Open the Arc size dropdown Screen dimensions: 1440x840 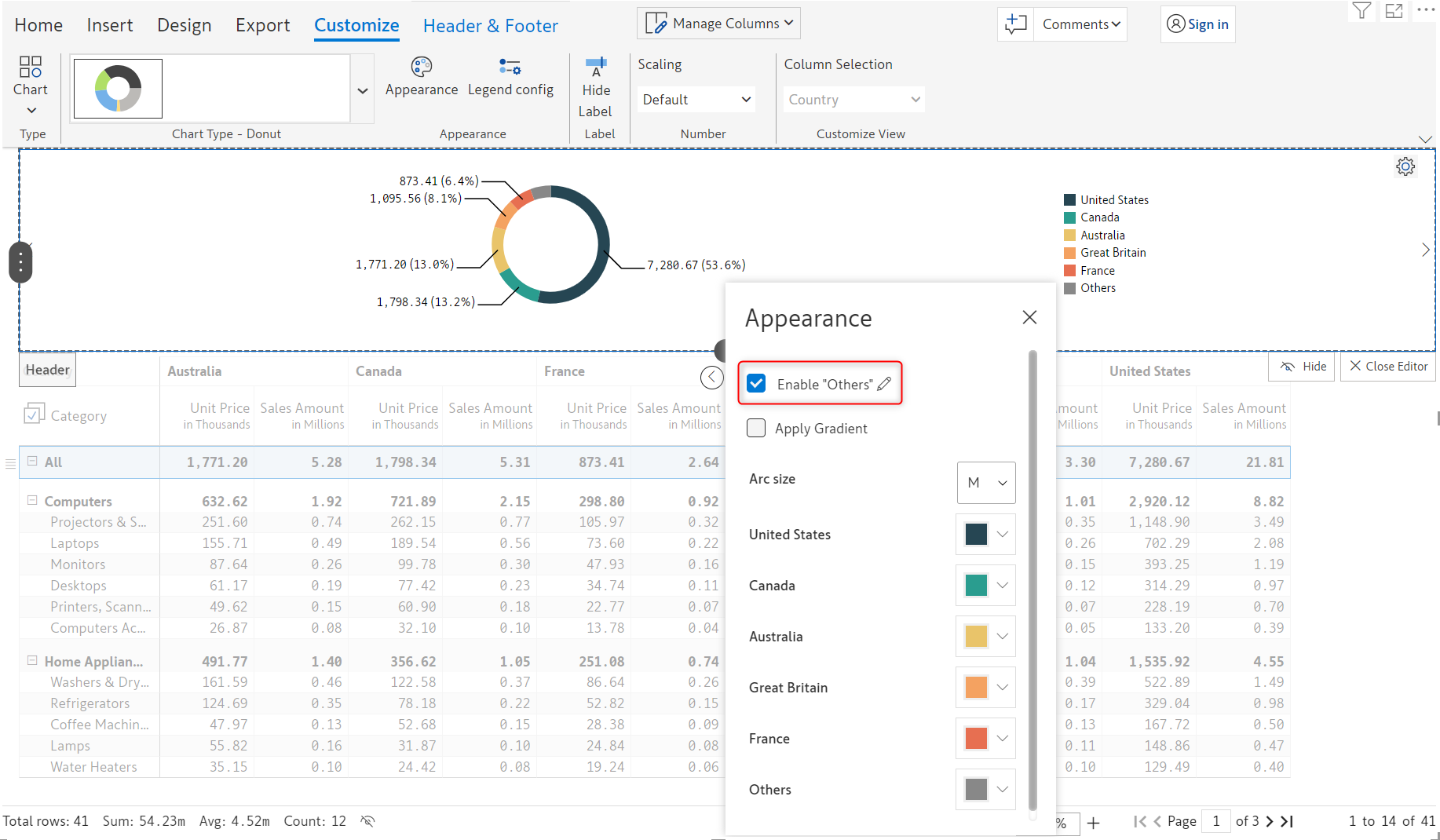pos(985,483)
